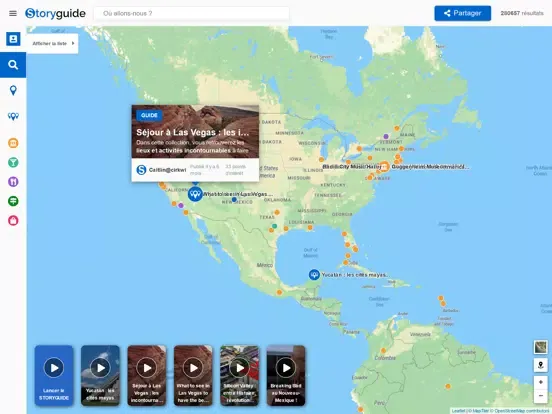Screen dimensions: 552x414
Task: Play the "What to see in Las Vegas" card
Action: [x=193, y=376]
